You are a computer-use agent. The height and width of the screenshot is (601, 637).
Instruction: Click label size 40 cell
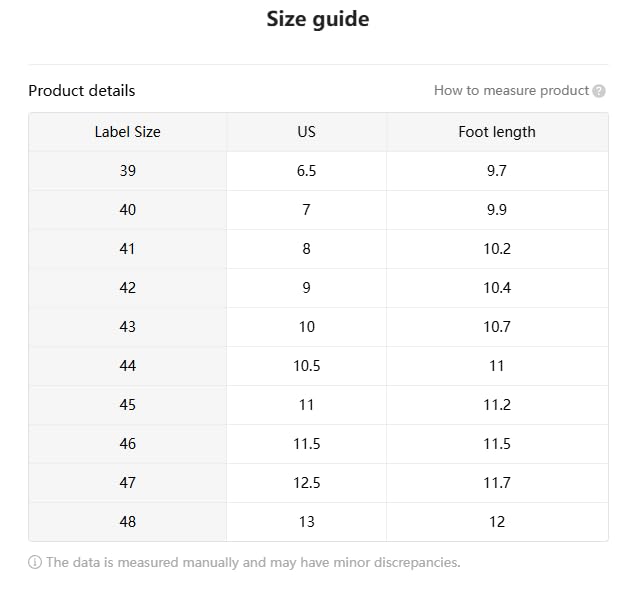coord(127,210)
